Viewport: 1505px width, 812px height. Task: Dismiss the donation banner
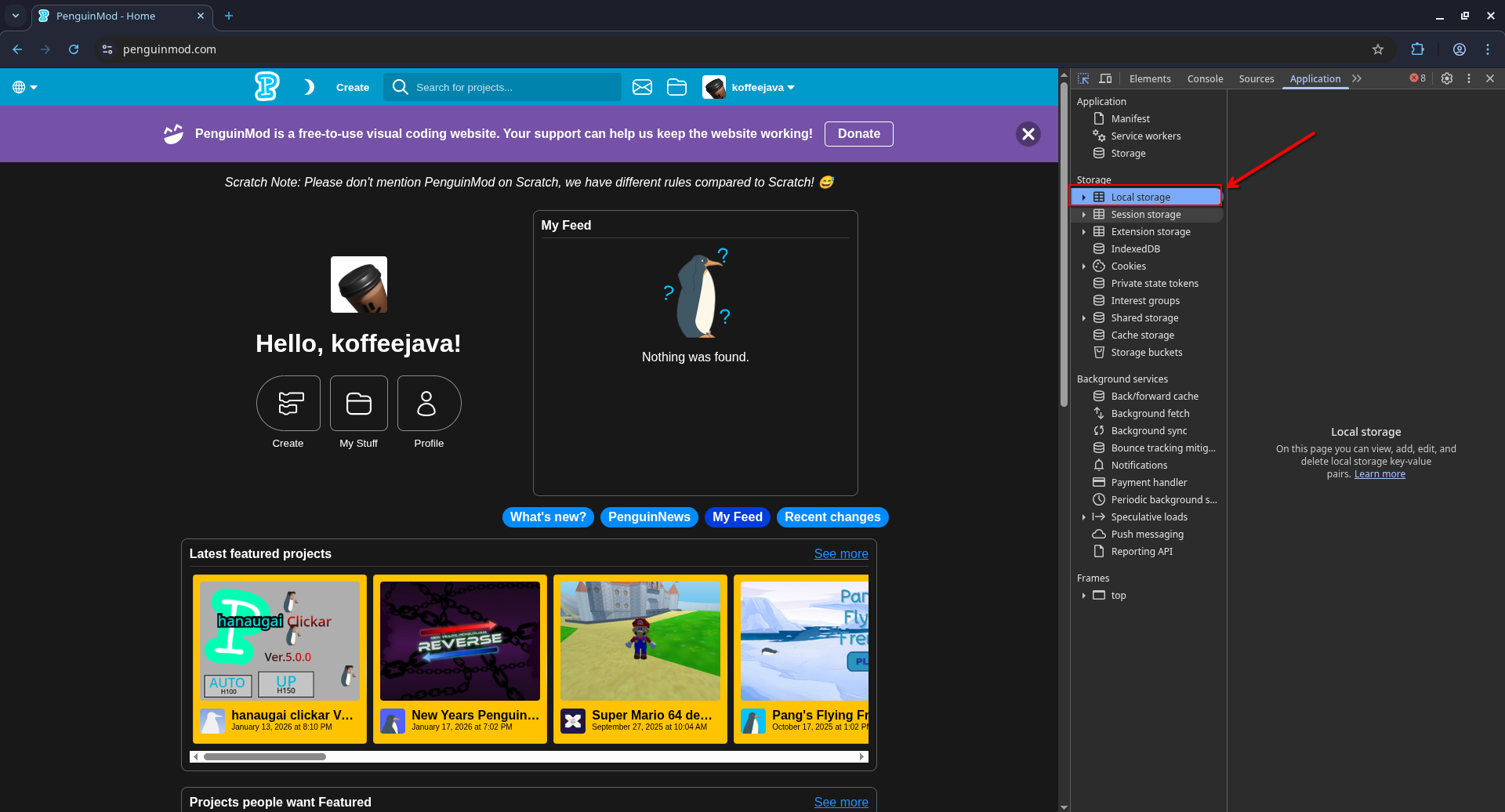click(x=1028, y=134)
